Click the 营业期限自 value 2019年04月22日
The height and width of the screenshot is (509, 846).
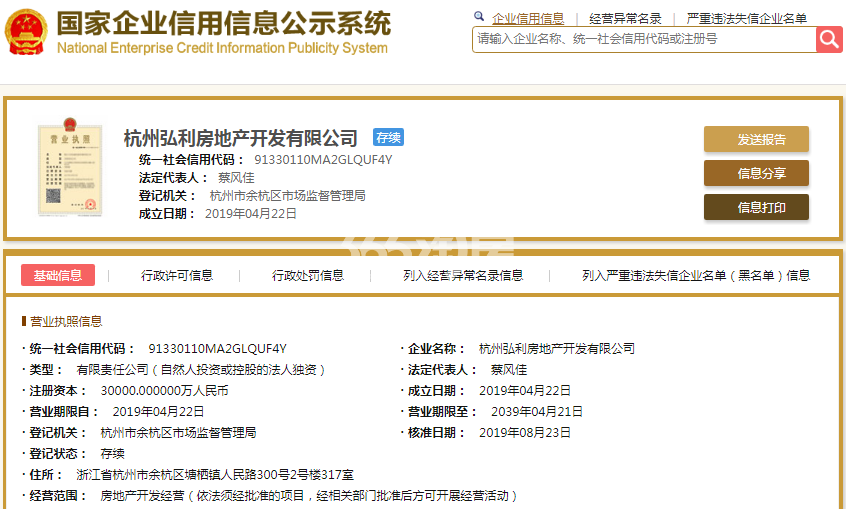pos(158,412)
